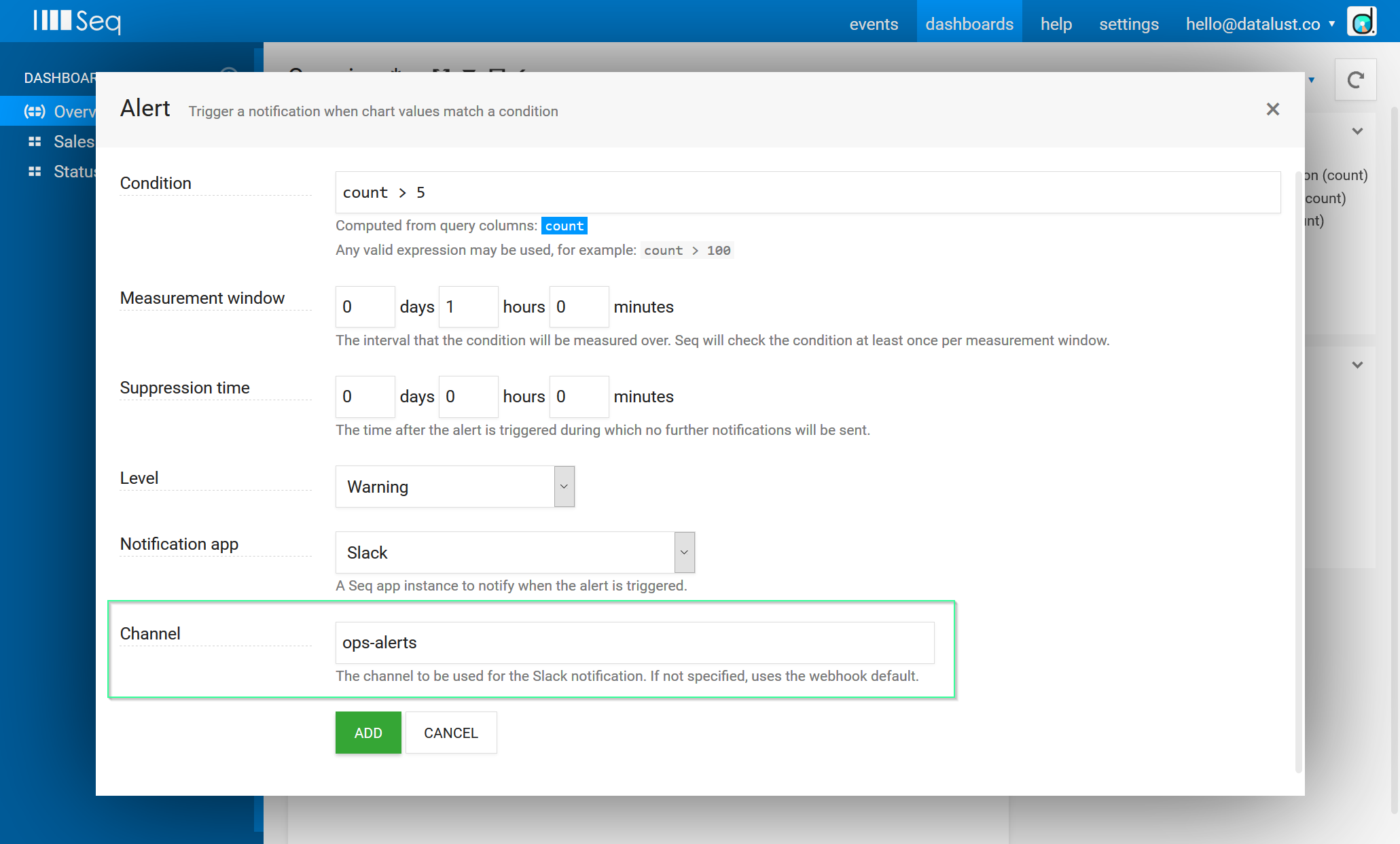Click the Level label
The image size is (1400, 844).
coord(139,478)
